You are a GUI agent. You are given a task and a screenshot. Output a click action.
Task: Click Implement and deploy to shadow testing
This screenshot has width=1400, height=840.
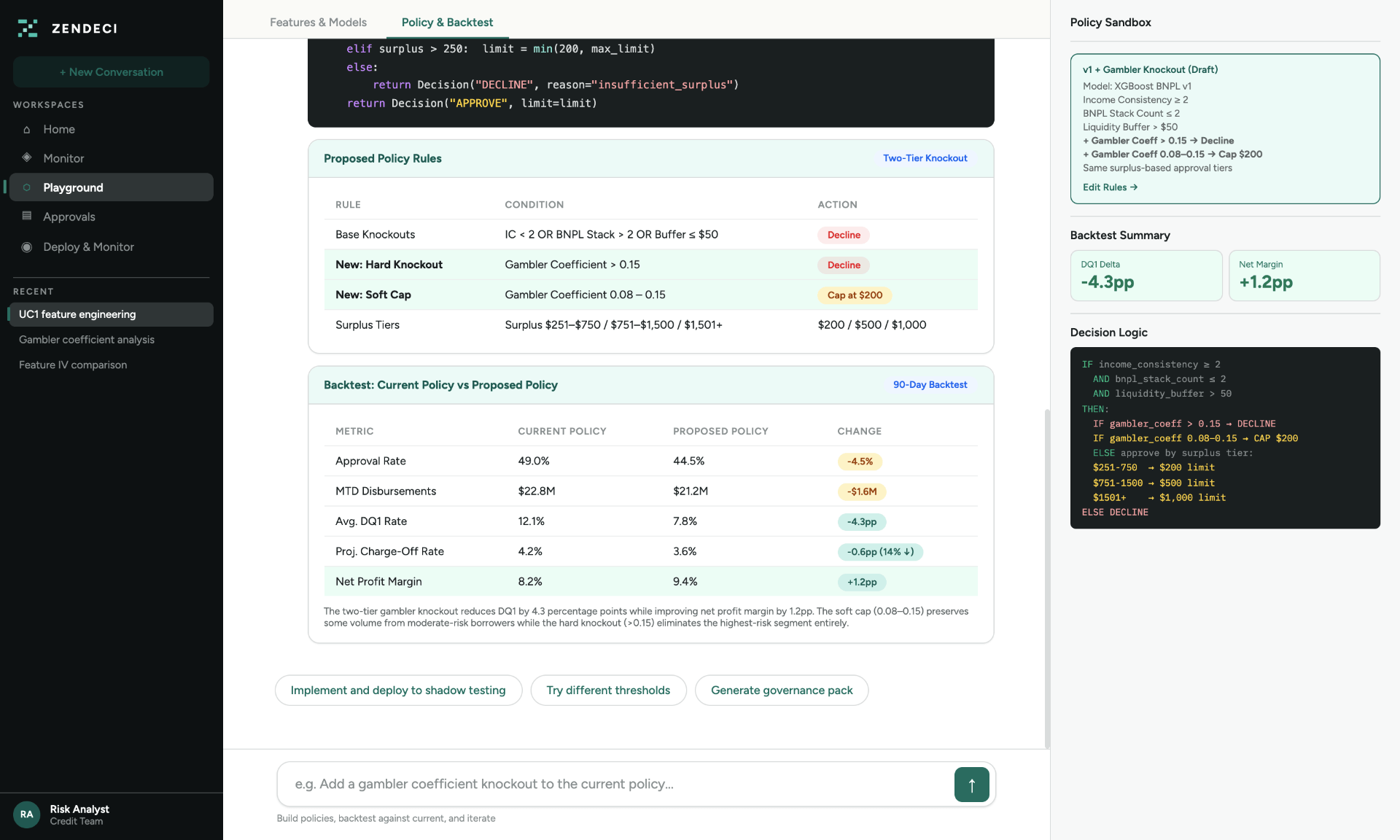coord(398,691)
